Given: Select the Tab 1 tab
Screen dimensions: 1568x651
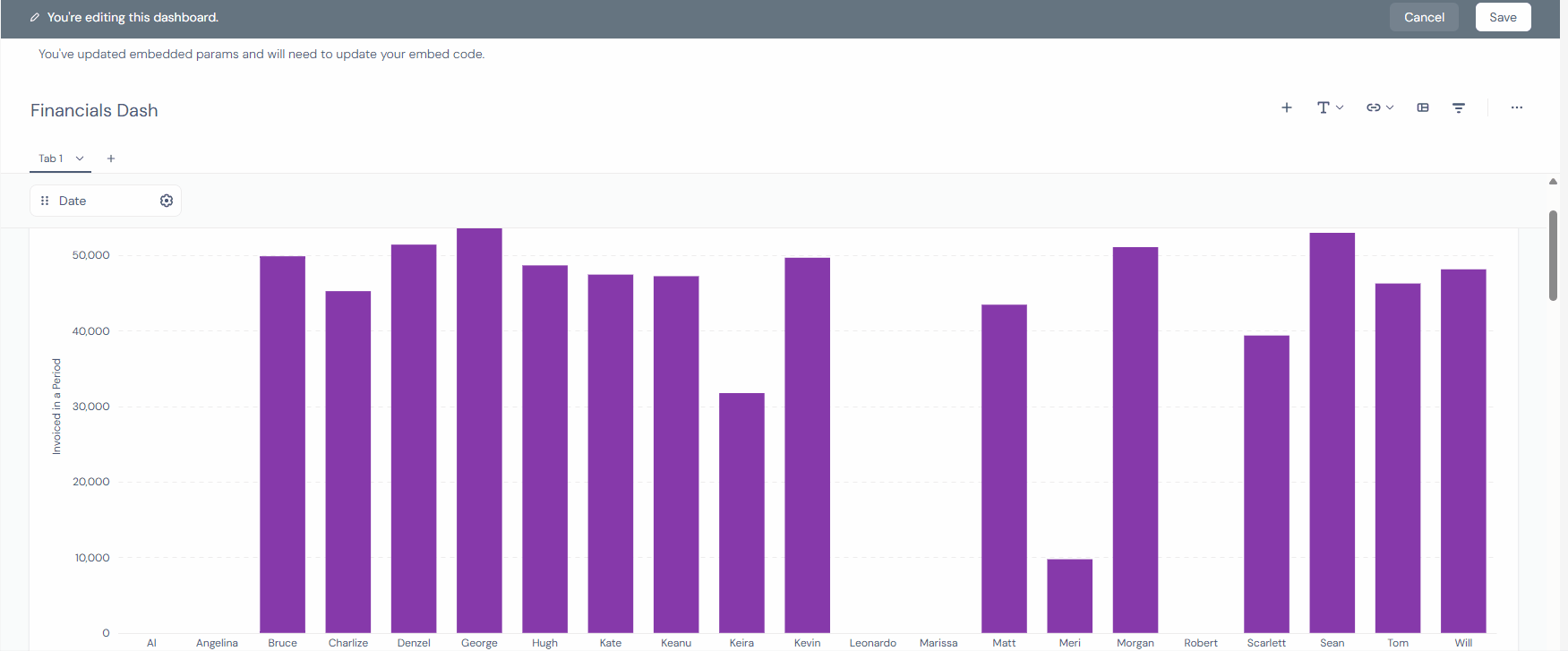Looking at the screenshot, I should pos(51,158).
